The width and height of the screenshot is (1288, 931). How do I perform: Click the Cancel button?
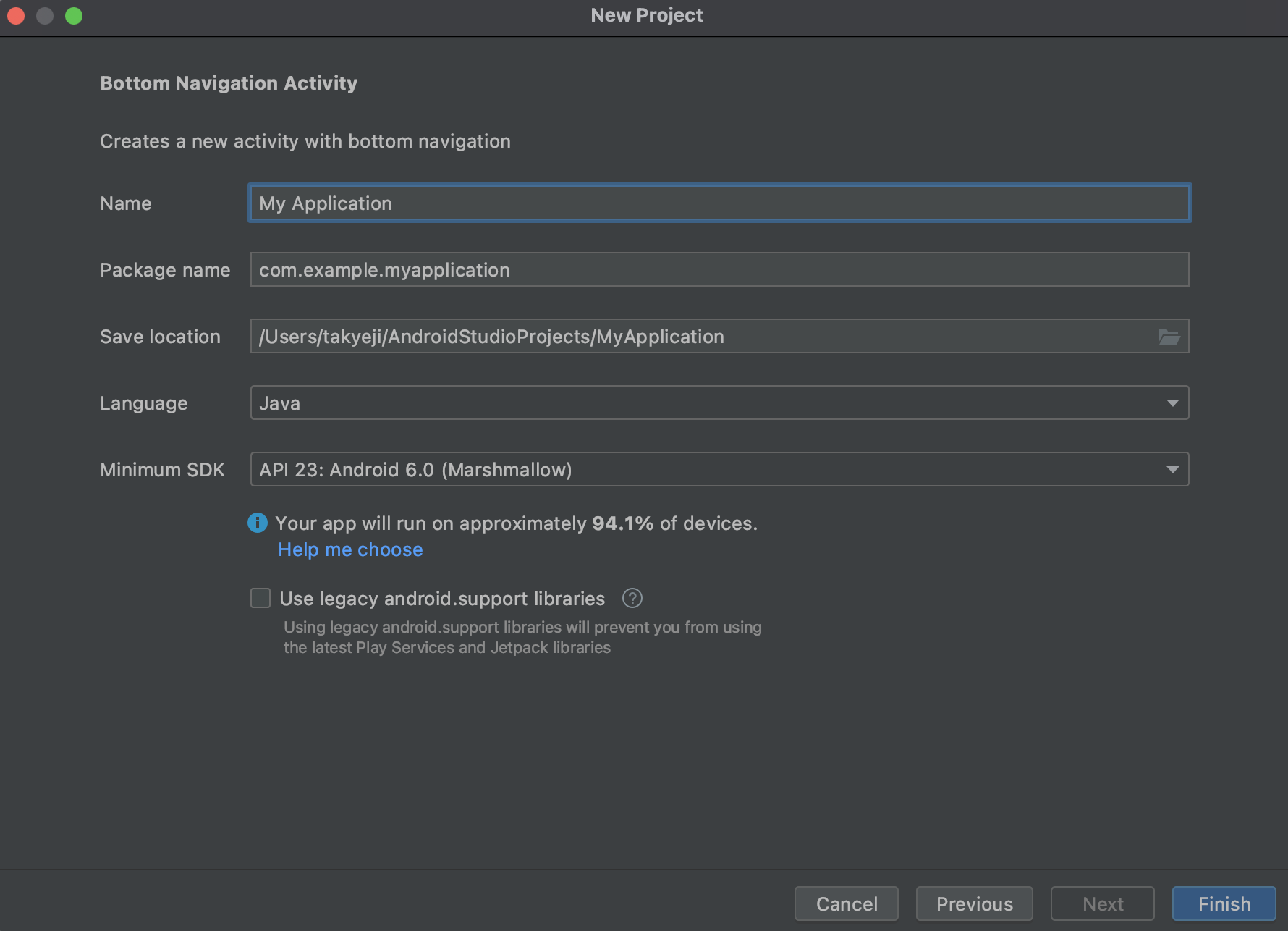[x=847, y=903]
